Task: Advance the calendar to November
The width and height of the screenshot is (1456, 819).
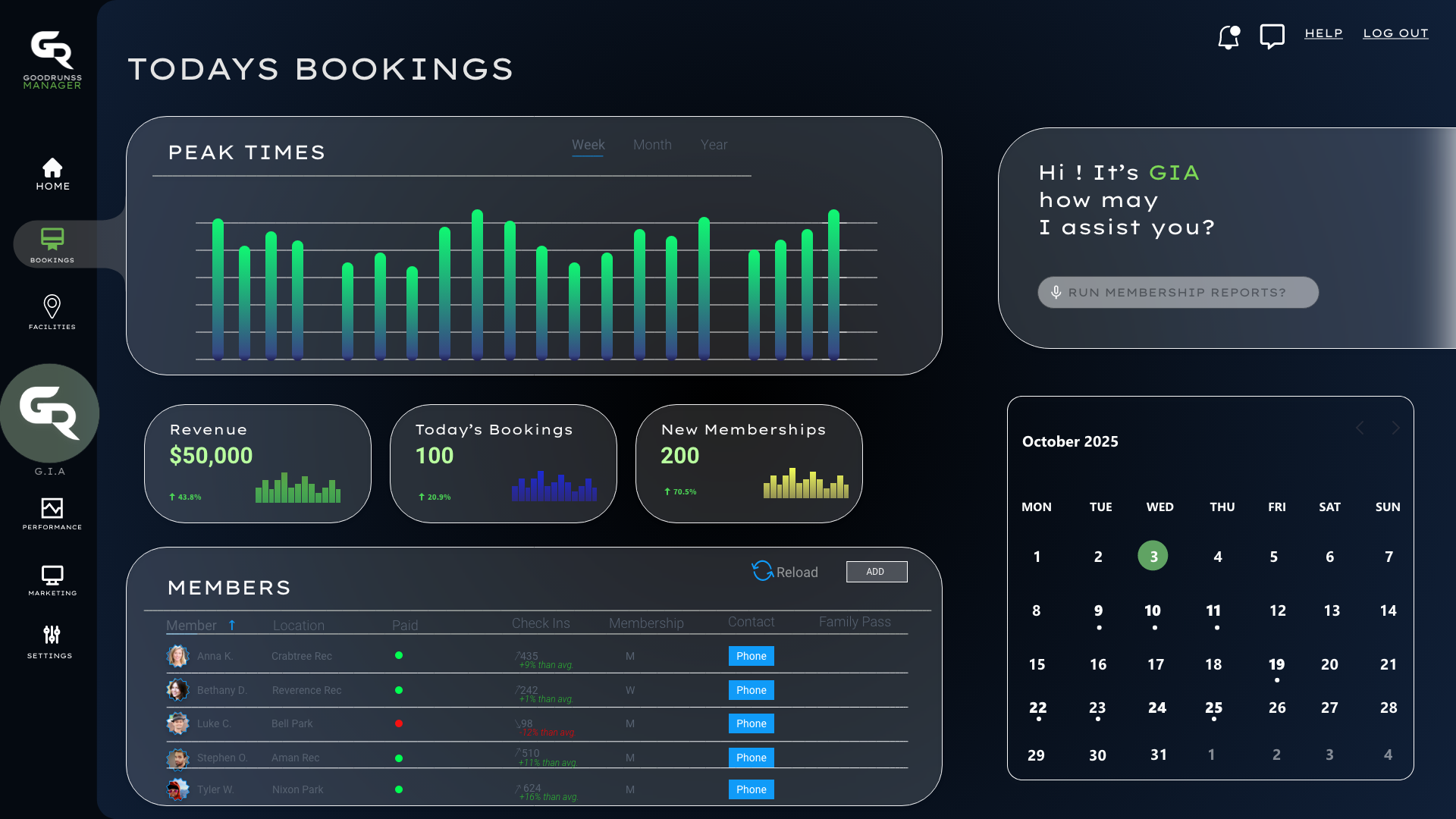Action: pyautogui.click(x=1395, y=428)
